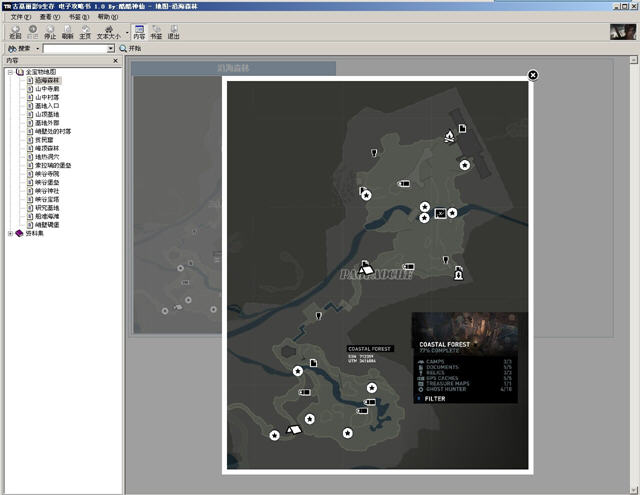640x495 pixels.
Task: Open the search box dropdown list
Action: point(111,49)
